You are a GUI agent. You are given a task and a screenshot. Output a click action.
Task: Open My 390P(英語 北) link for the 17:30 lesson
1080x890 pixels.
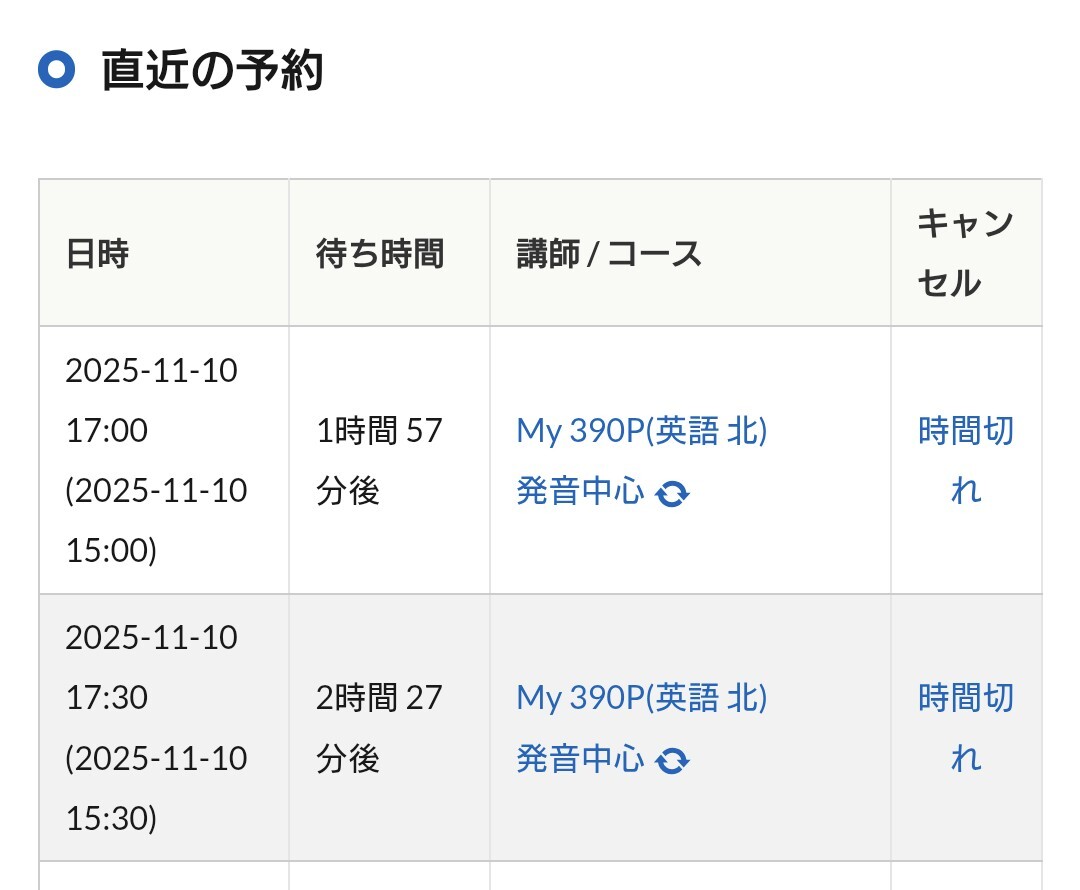click(x=641, y=698)
